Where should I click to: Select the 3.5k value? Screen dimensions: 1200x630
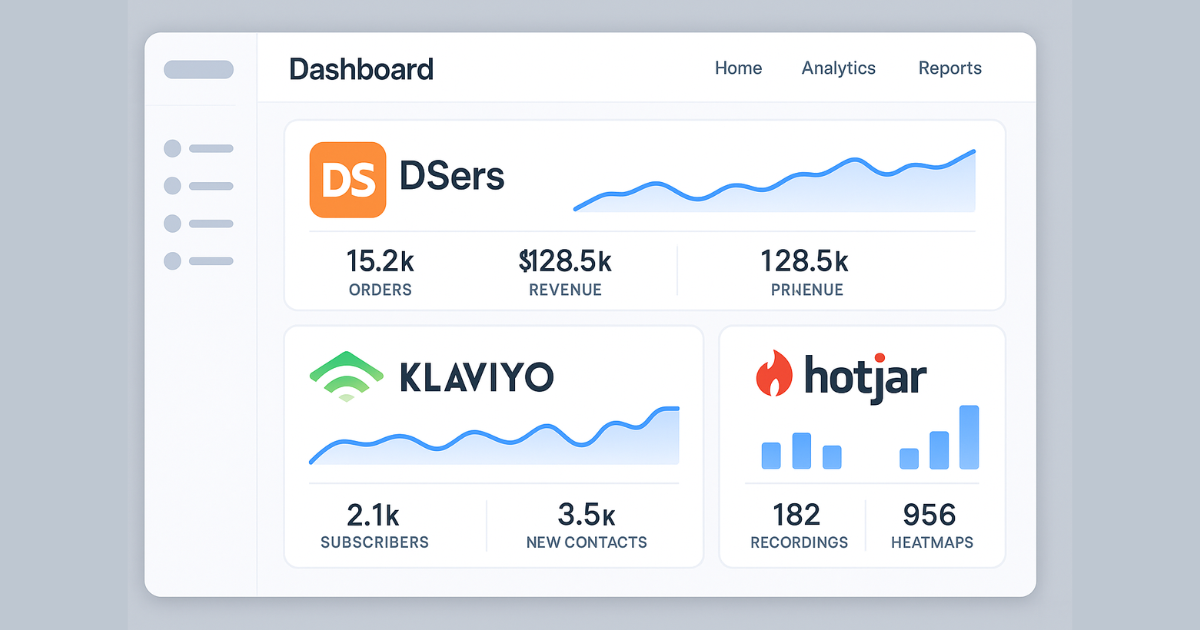(x=586, y=515)
